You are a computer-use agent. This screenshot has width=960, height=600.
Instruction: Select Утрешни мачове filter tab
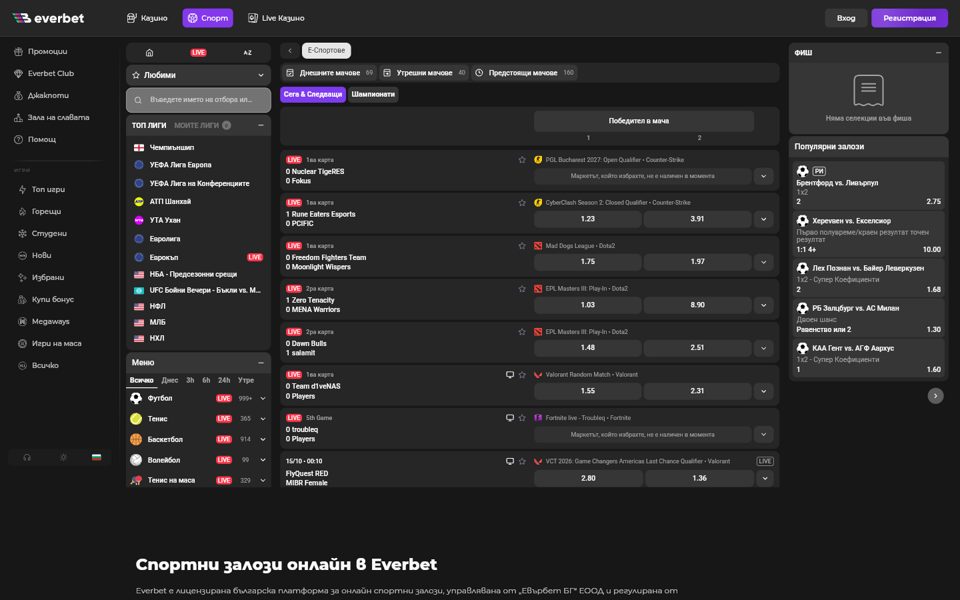pos(424,72)
